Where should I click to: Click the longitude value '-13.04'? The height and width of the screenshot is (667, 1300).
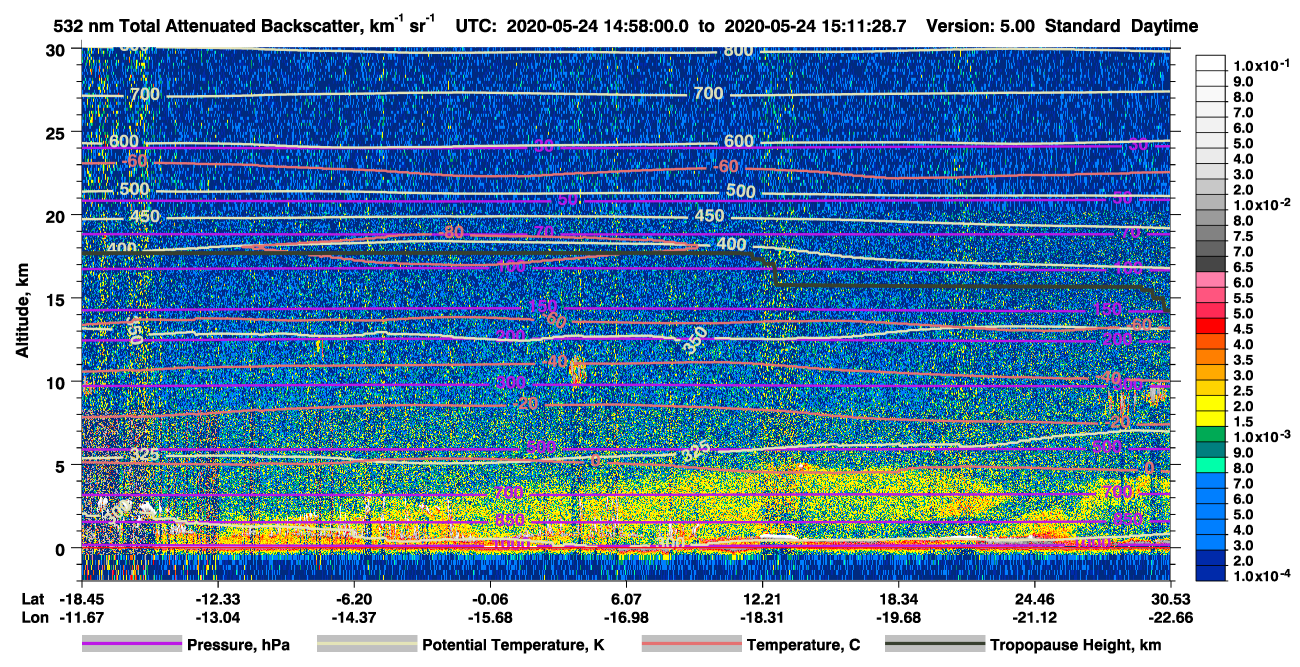click(217, 617)
